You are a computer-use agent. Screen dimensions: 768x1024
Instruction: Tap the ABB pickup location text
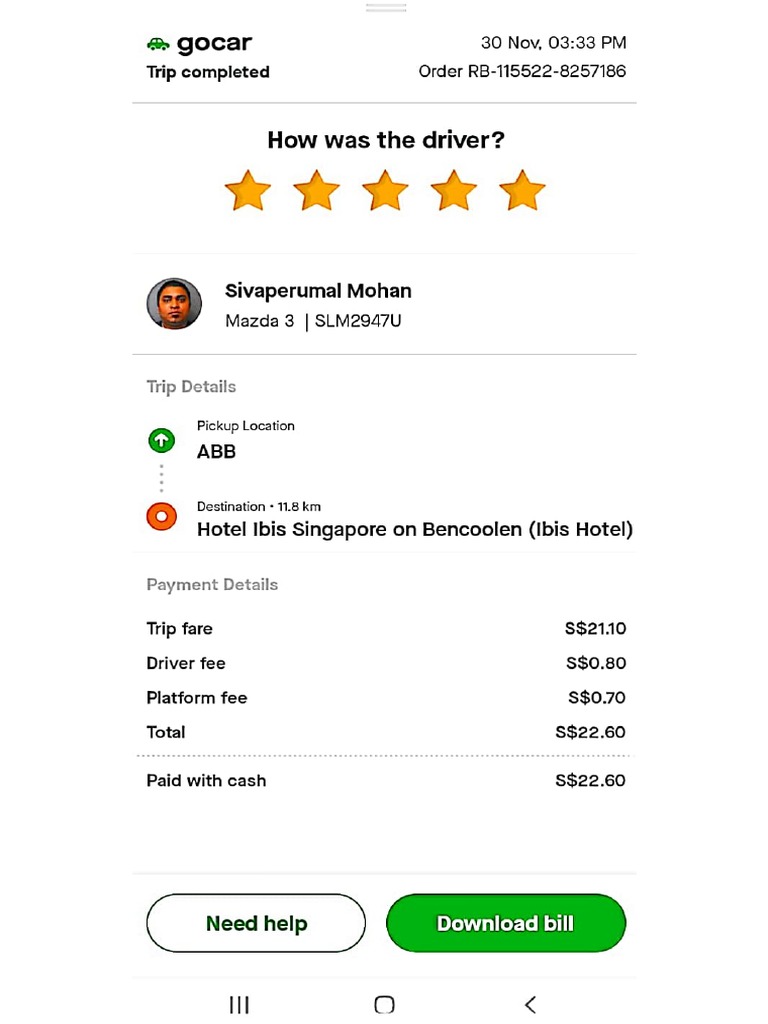coord(216,452)
